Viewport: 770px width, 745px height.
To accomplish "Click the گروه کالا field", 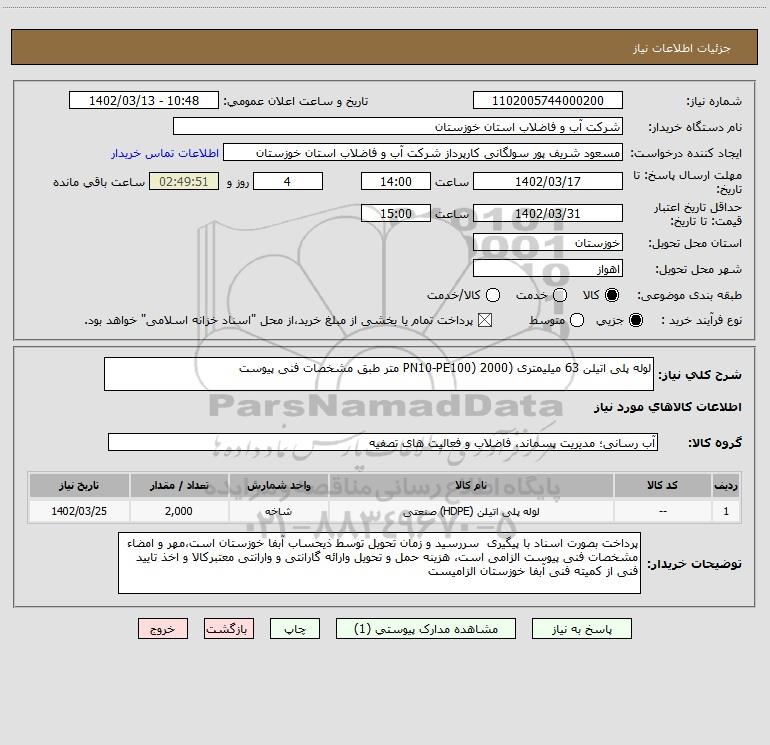I will pos(383,442).
